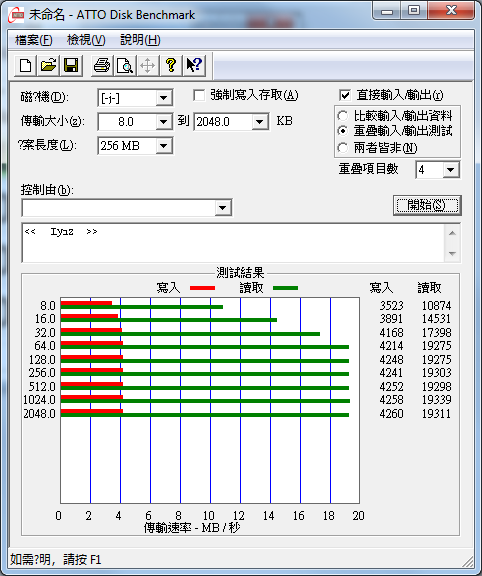This screenshot has width=482, height=576.
Task: Click the 開始(S) start button
Action: (427, 205)
